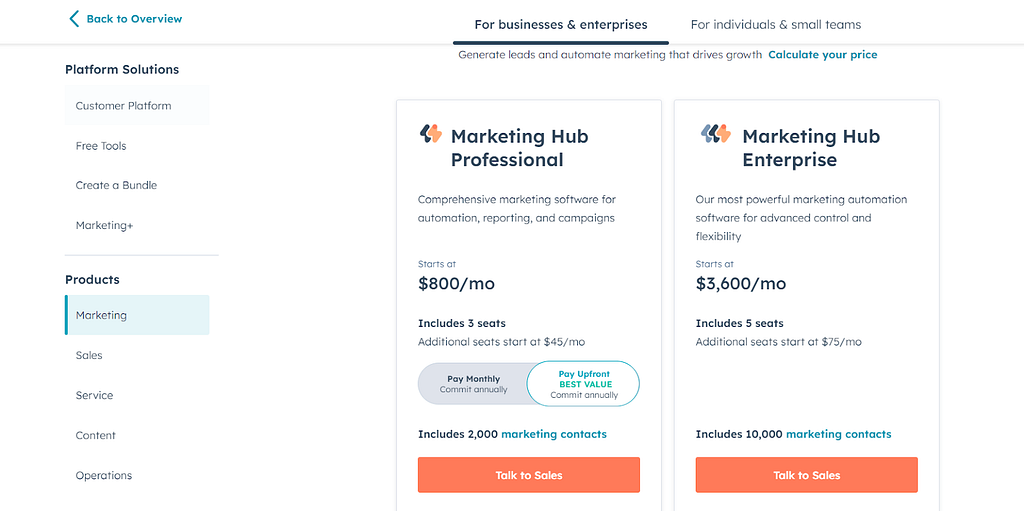This screenshot has width=1024, height=511.
Task: Go Back to Overview
Action: pyautogui.click(x=134, y=19)
